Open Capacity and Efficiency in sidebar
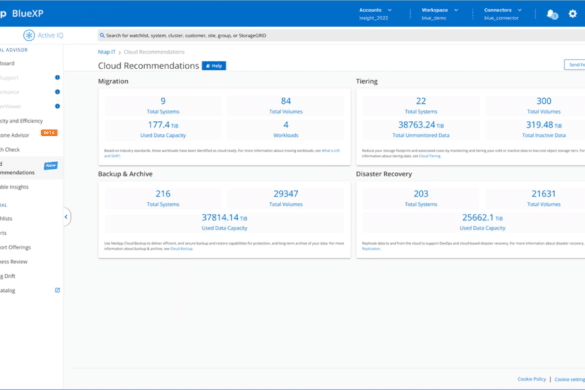The height and width of the screenshot is (390, 585). pos(21,121)
